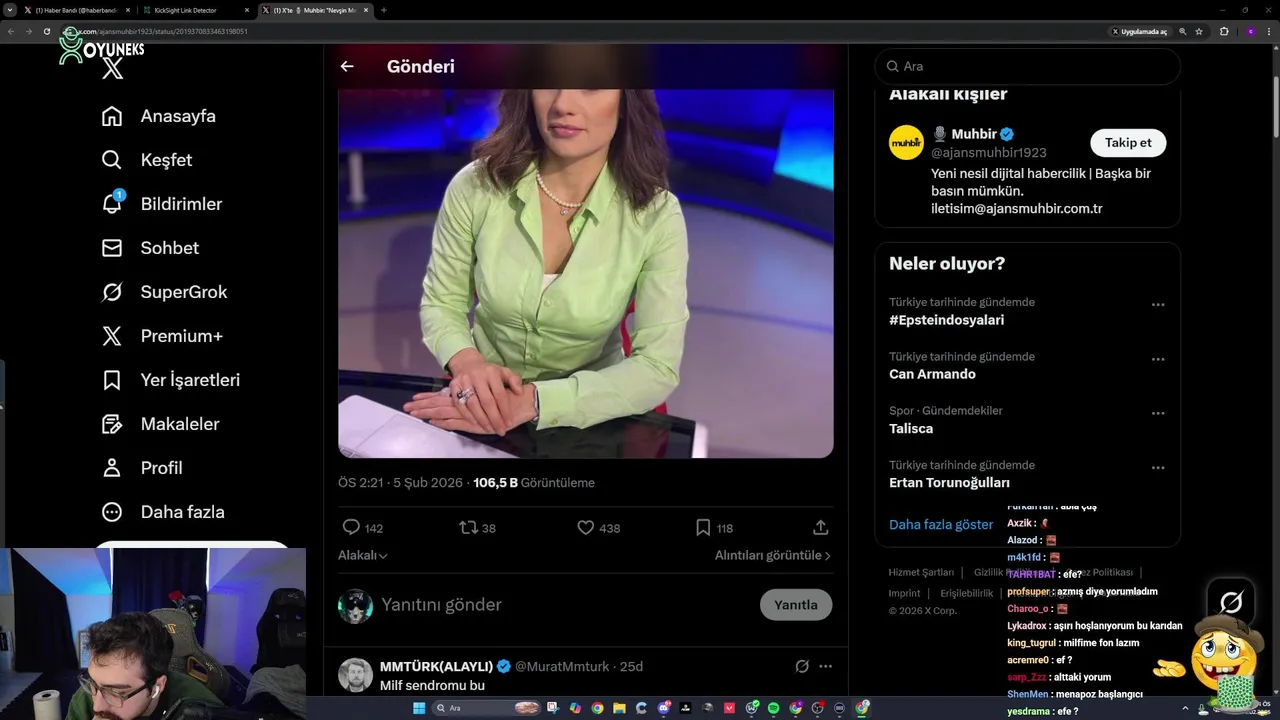
Task: Open Muhbir profile name link
Action: coord(973,134)
